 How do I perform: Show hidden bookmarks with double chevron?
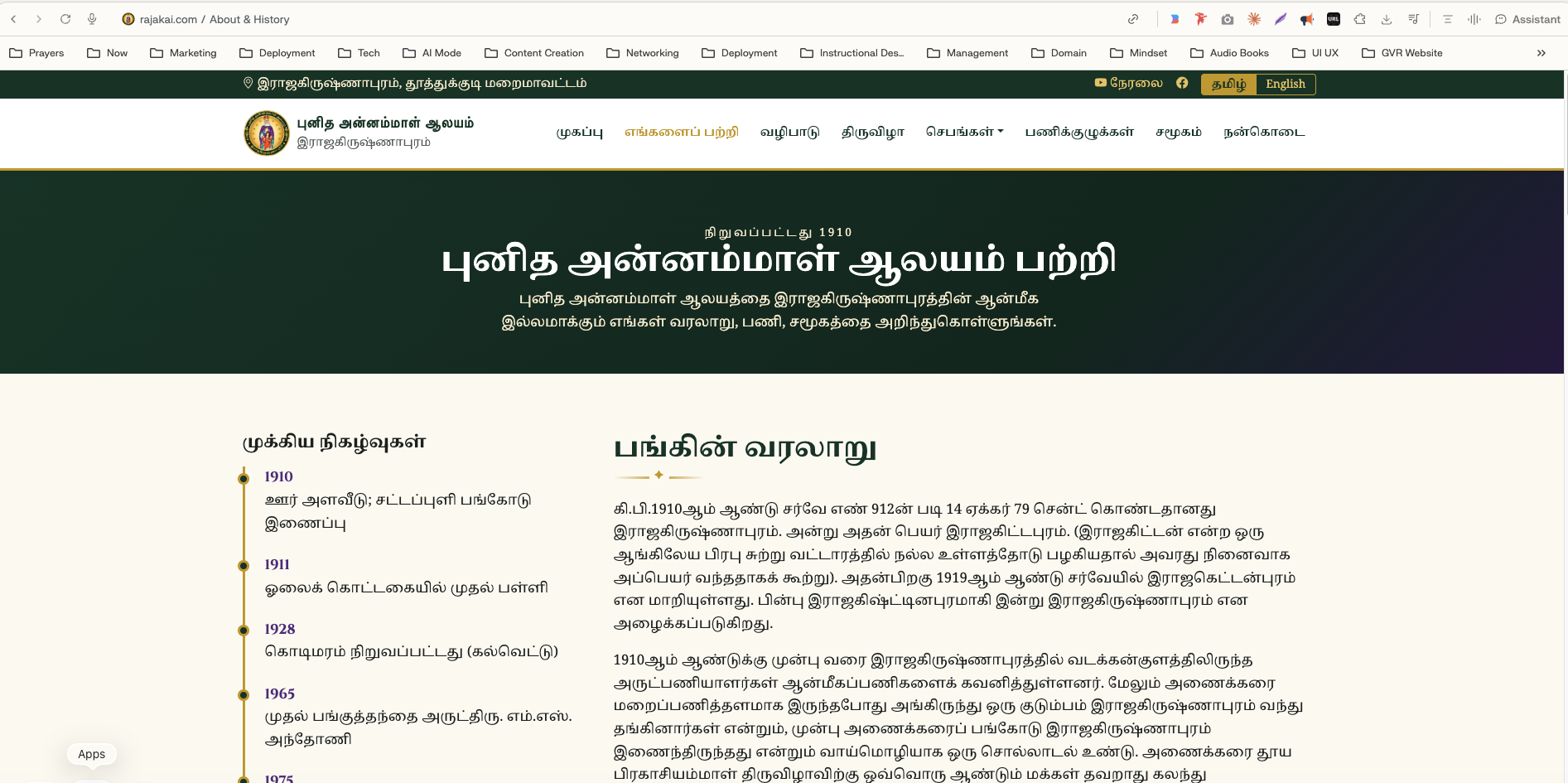[1541, 53]
